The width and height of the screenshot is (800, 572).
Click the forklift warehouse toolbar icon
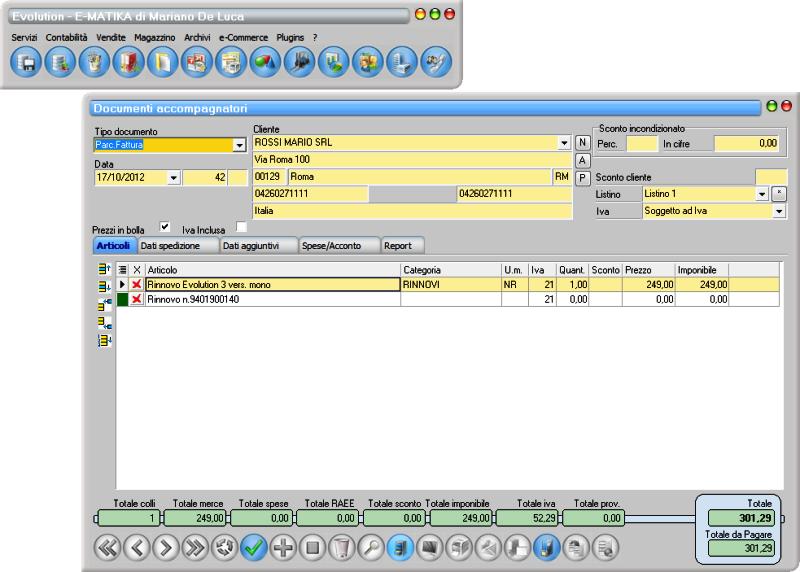[x=299, y=62]
